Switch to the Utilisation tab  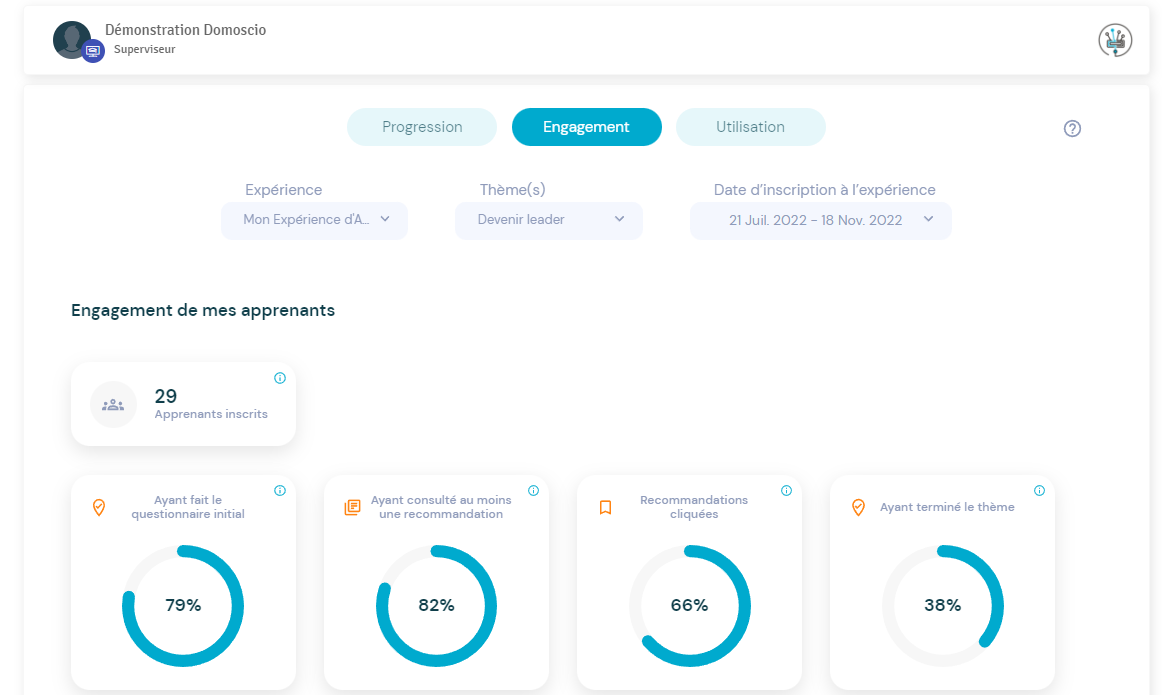750,127
